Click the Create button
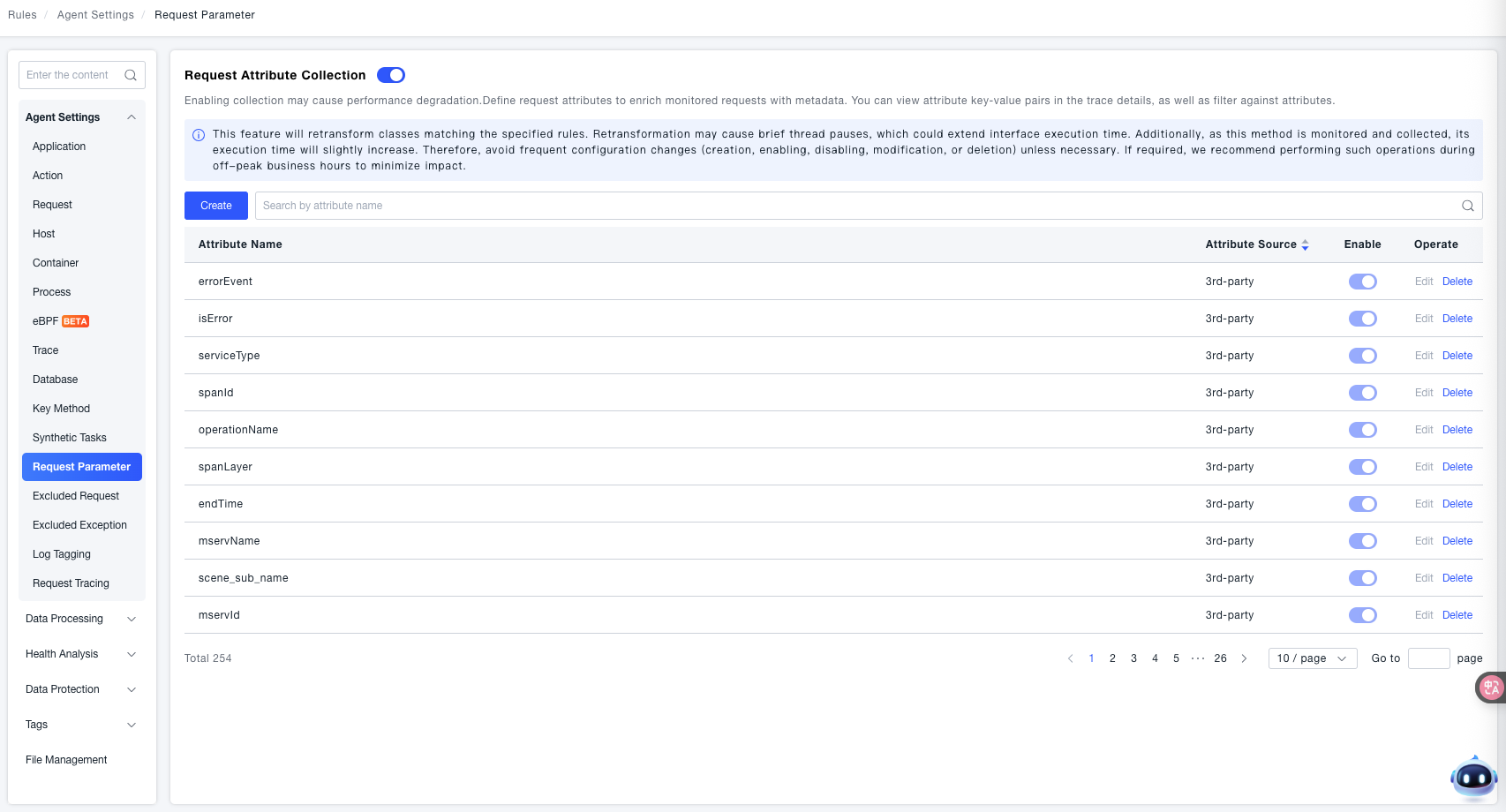Viewport: 1506px width, 812px height. click(216, 206)
